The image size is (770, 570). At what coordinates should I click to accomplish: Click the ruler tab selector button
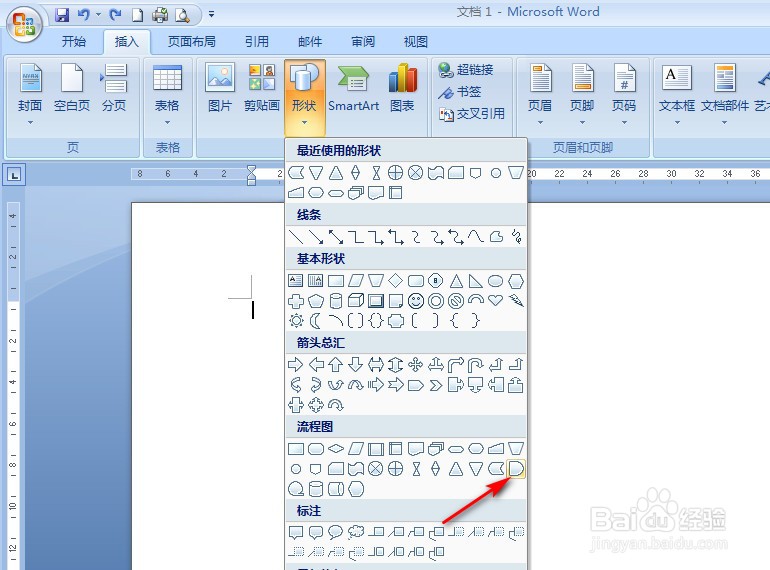tap(14, 174)
